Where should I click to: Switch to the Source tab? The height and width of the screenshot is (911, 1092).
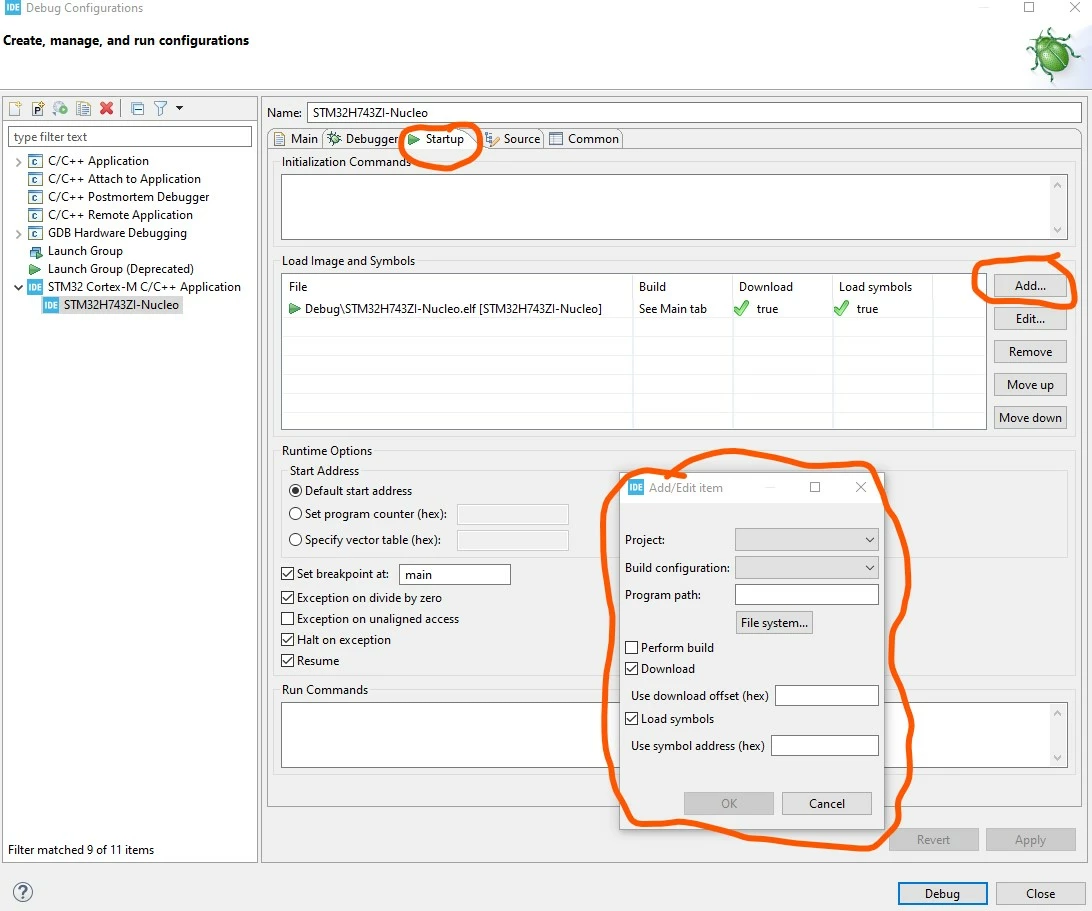click(x=513, y=139)
